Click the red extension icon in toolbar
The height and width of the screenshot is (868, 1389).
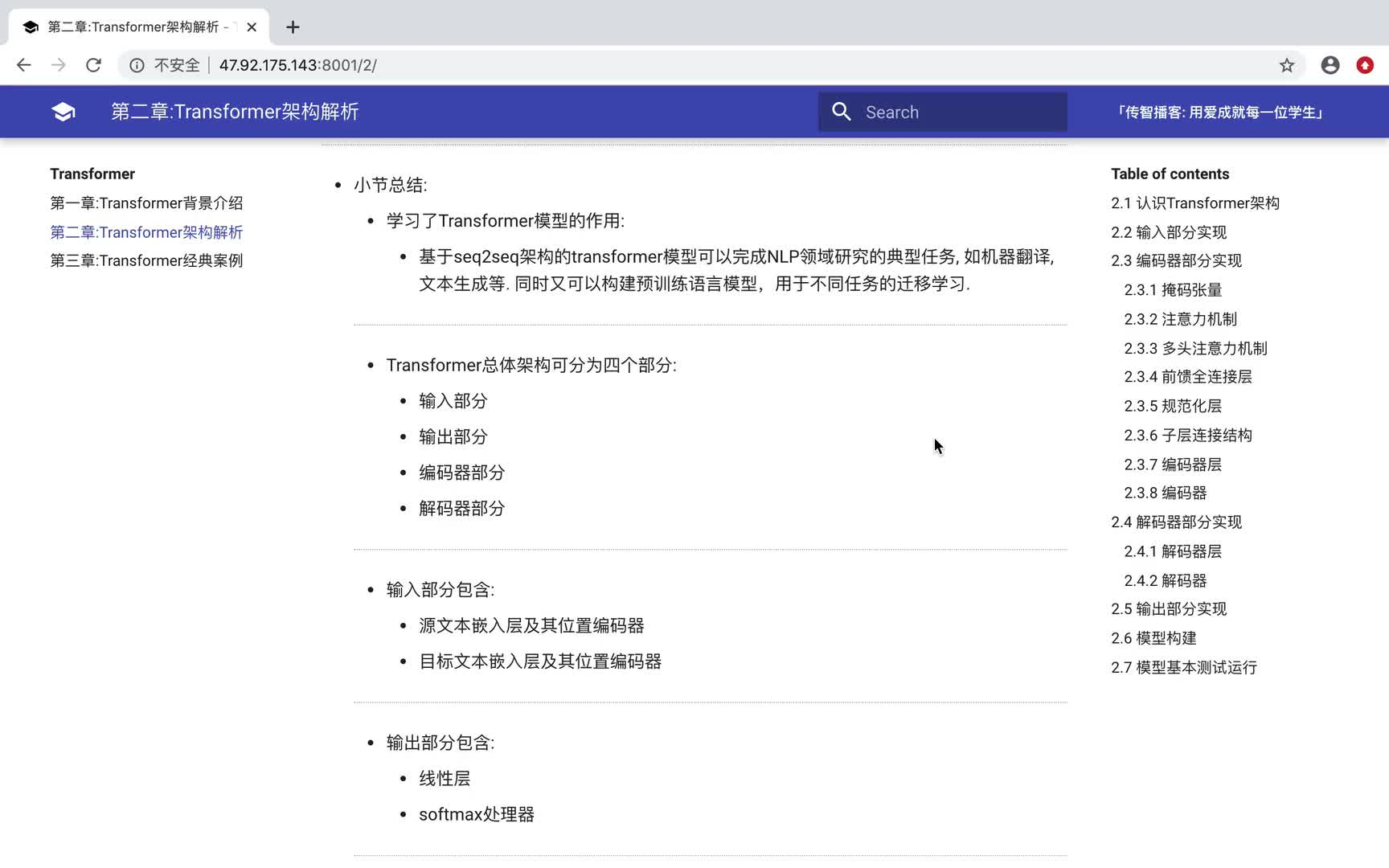coord(1365,65)
